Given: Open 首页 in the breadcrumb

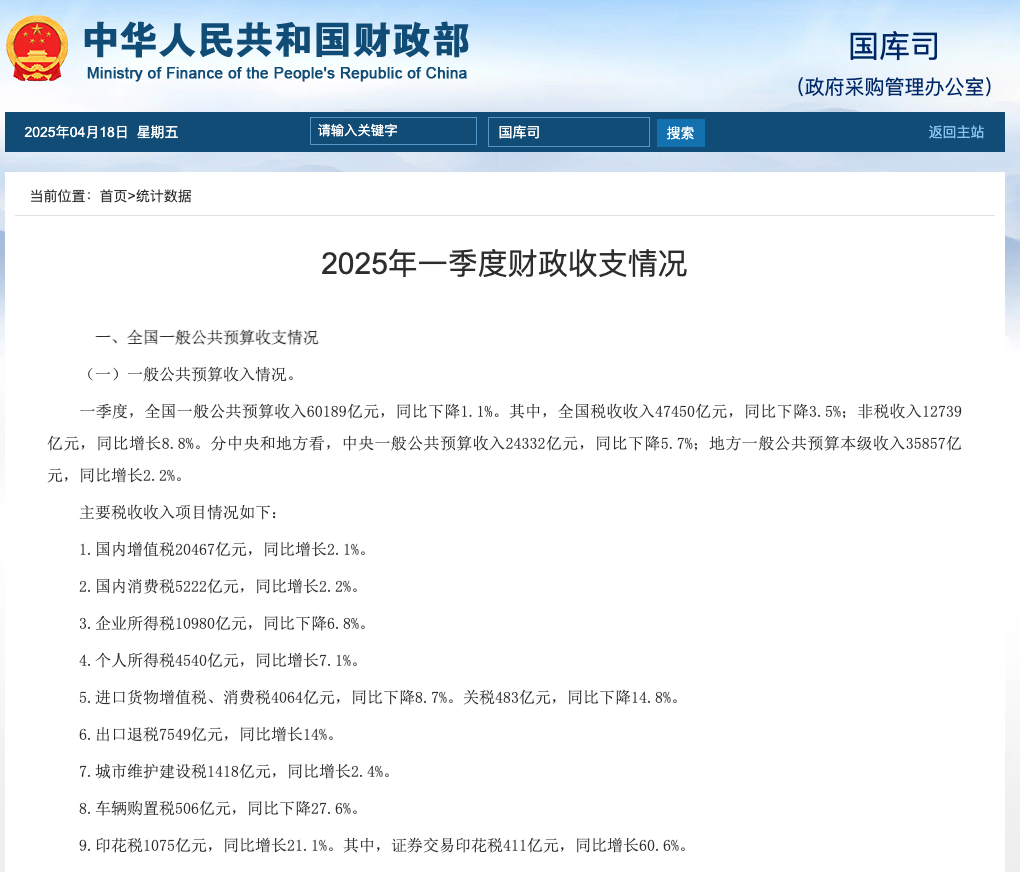Looking at the screenshot, I should 113,196.
